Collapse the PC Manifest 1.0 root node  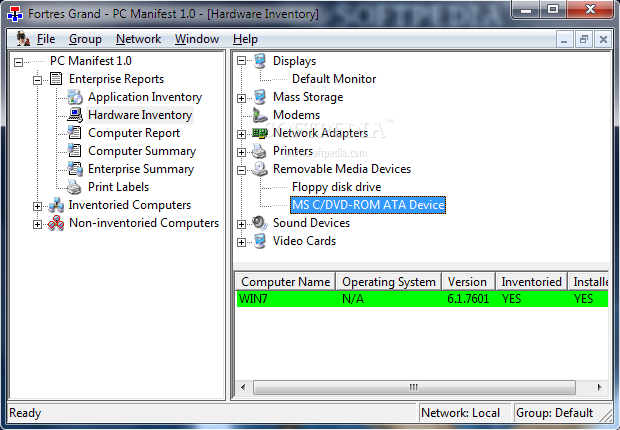pos(18,62)
